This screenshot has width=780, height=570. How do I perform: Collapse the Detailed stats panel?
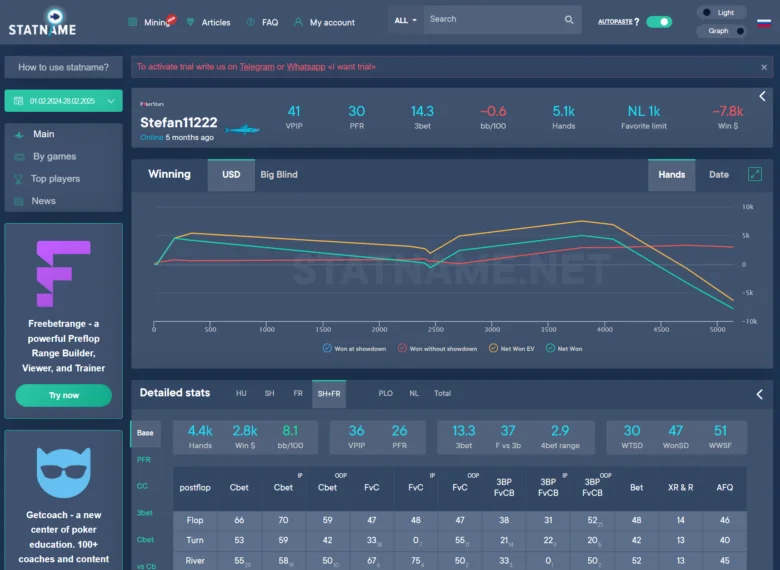point(760,394)
